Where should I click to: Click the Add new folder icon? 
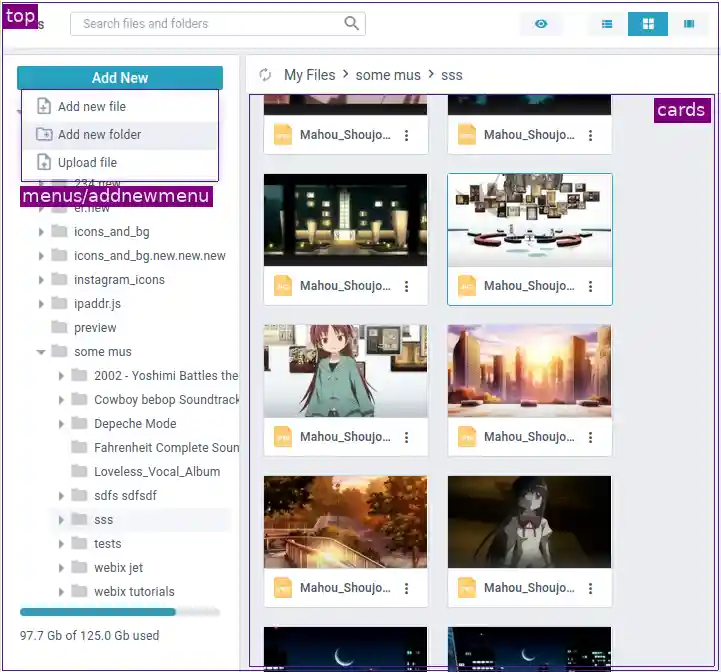[x=45, y=134]
